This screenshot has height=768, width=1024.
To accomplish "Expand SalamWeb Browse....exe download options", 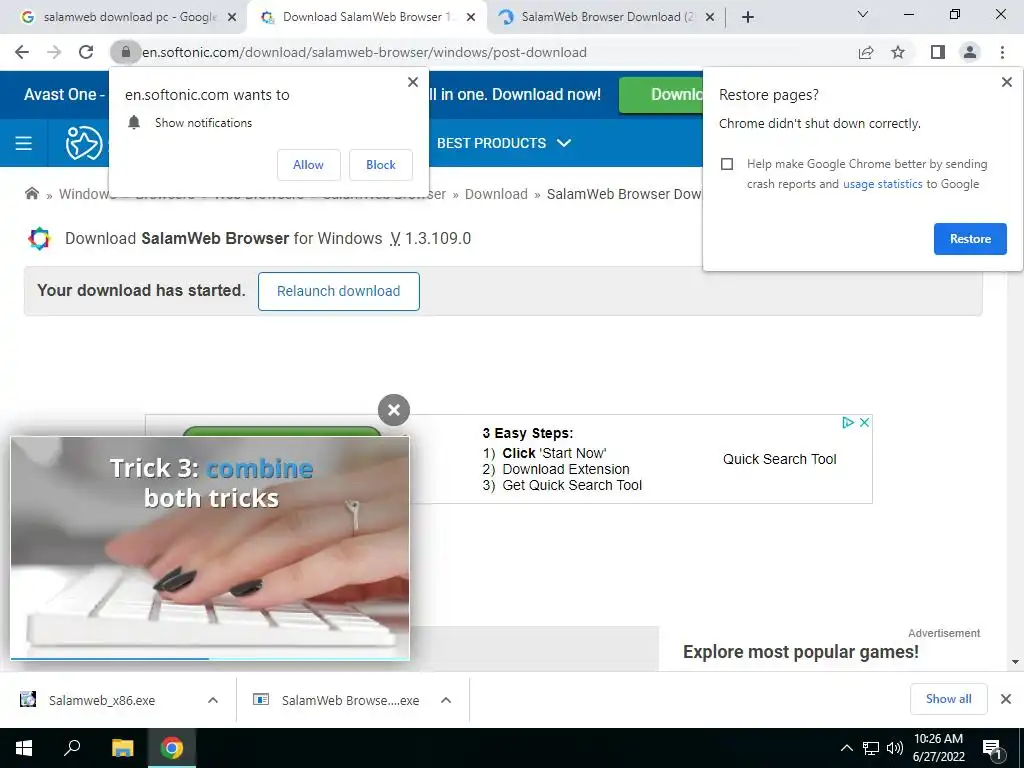I will click(446, 700).
